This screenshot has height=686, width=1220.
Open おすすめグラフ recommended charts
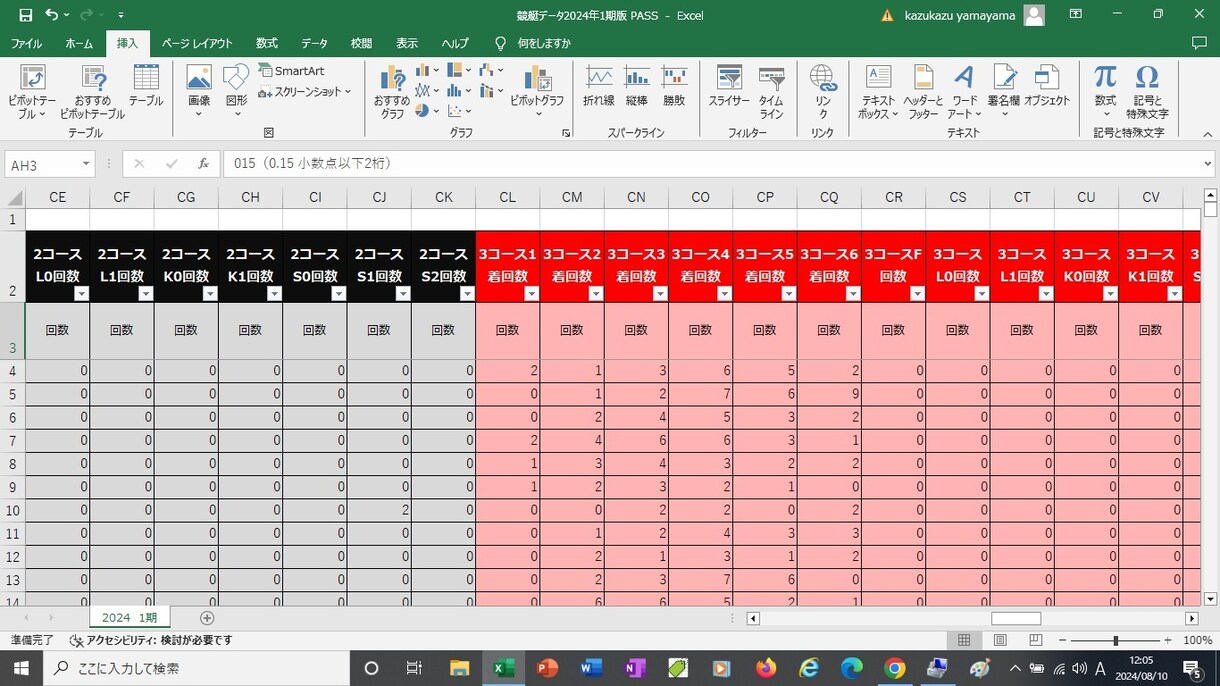click(392, 92)
